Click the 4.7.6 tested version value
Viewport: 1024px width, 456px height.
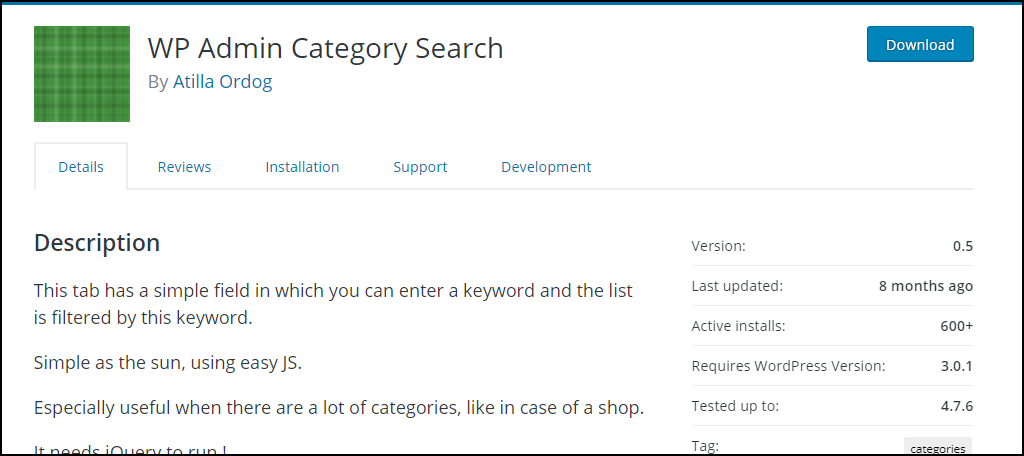click(957, 406)
